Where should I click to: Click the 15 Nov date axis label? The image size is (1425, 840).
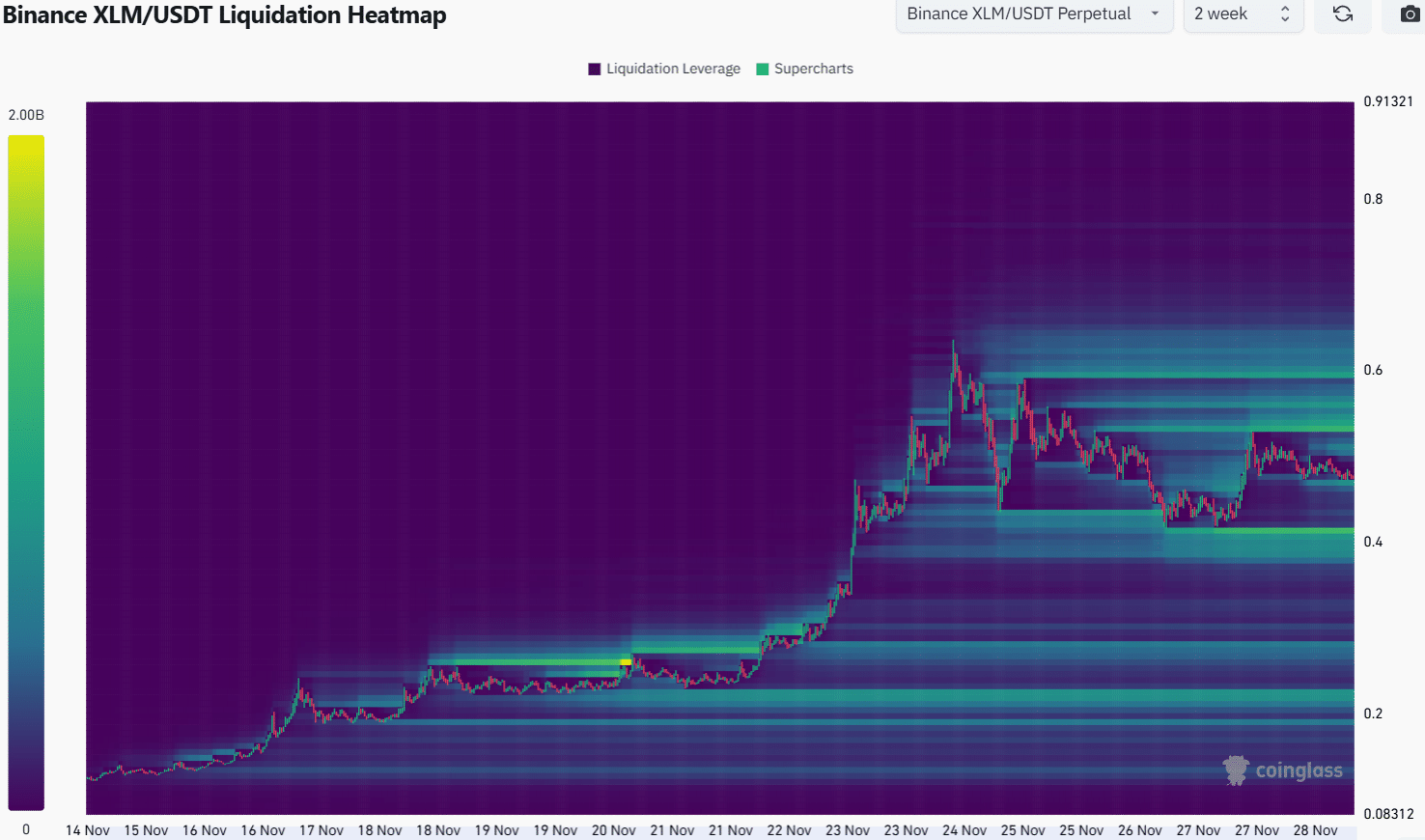tap(146, 830)
